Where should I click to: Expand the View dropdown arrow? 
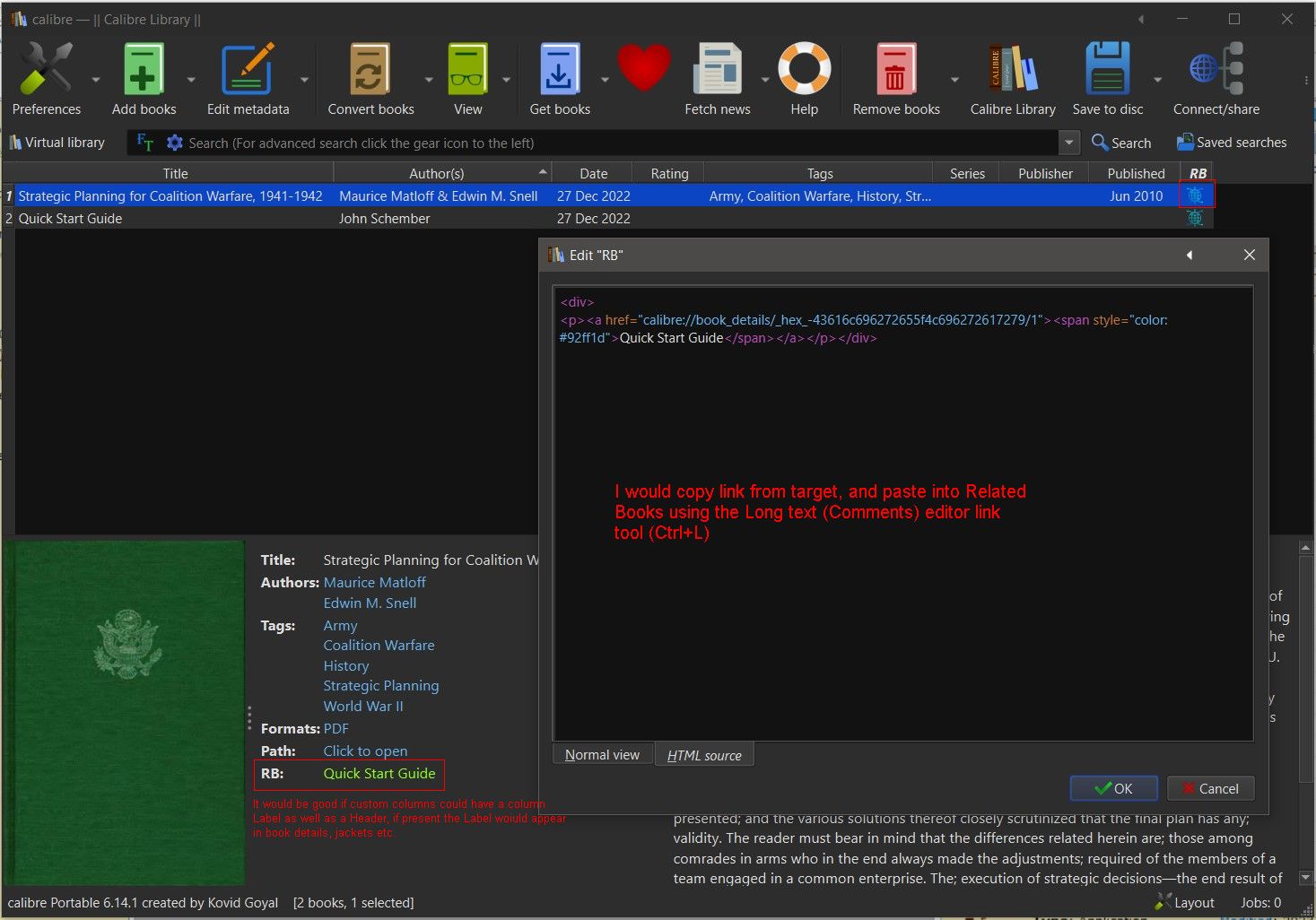pos(506,80)
